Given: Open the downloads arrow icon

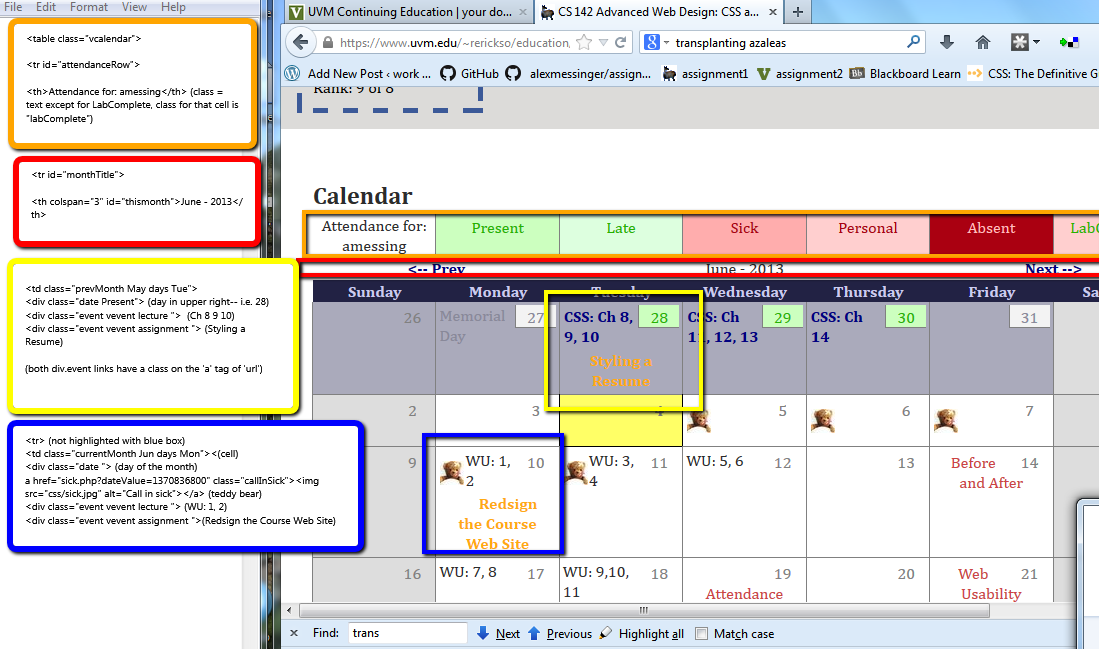Looking at the screenshot, I should click(947, 42).
